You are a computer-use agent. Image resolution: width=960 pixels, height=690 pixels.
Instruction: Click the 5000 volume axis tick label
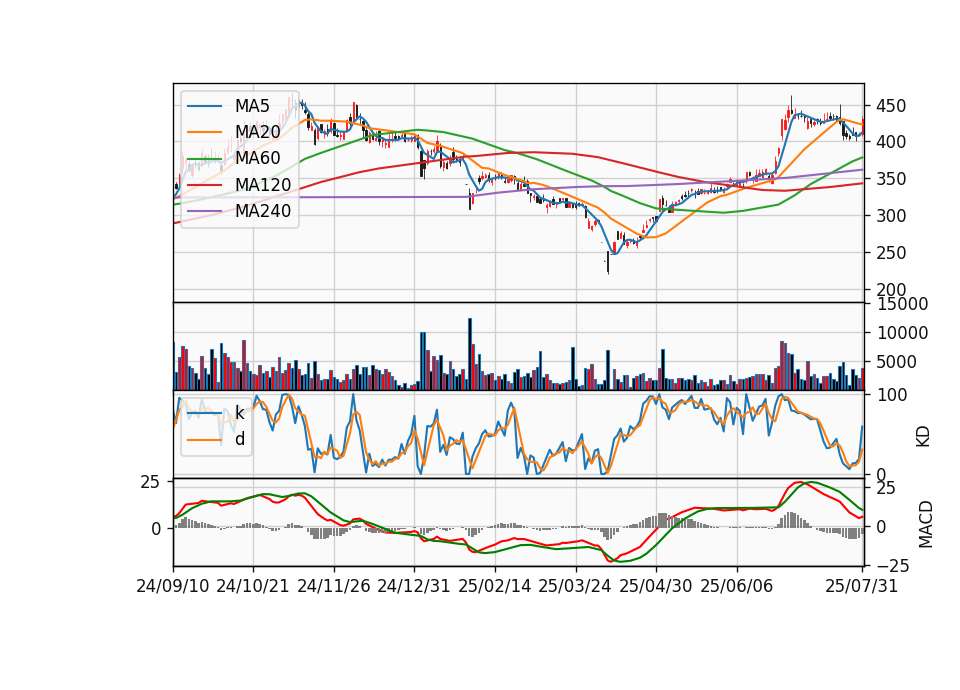pyautogui.click(x=896, y=362)
